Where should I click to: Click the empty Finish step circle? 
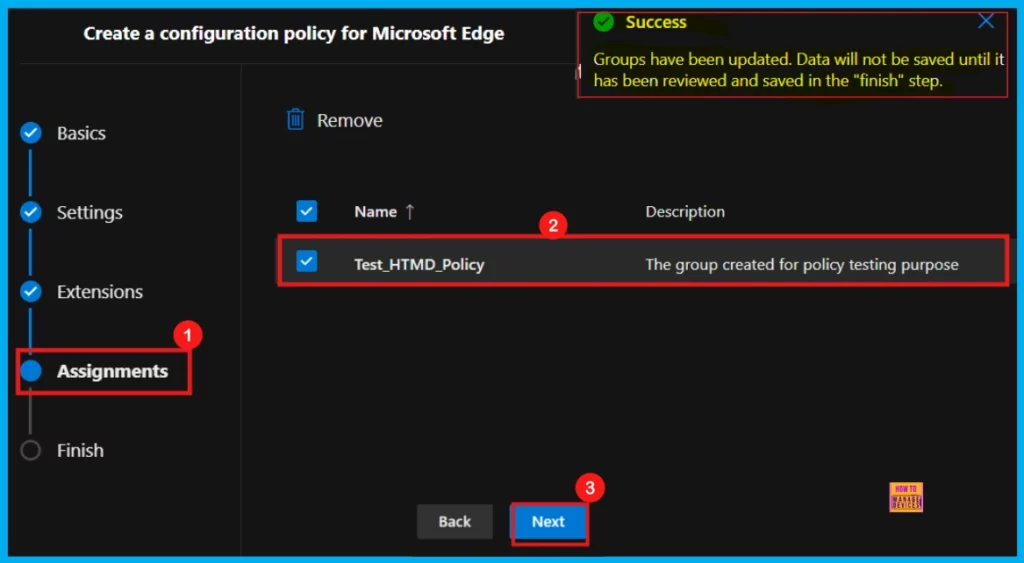coord(31,450)
